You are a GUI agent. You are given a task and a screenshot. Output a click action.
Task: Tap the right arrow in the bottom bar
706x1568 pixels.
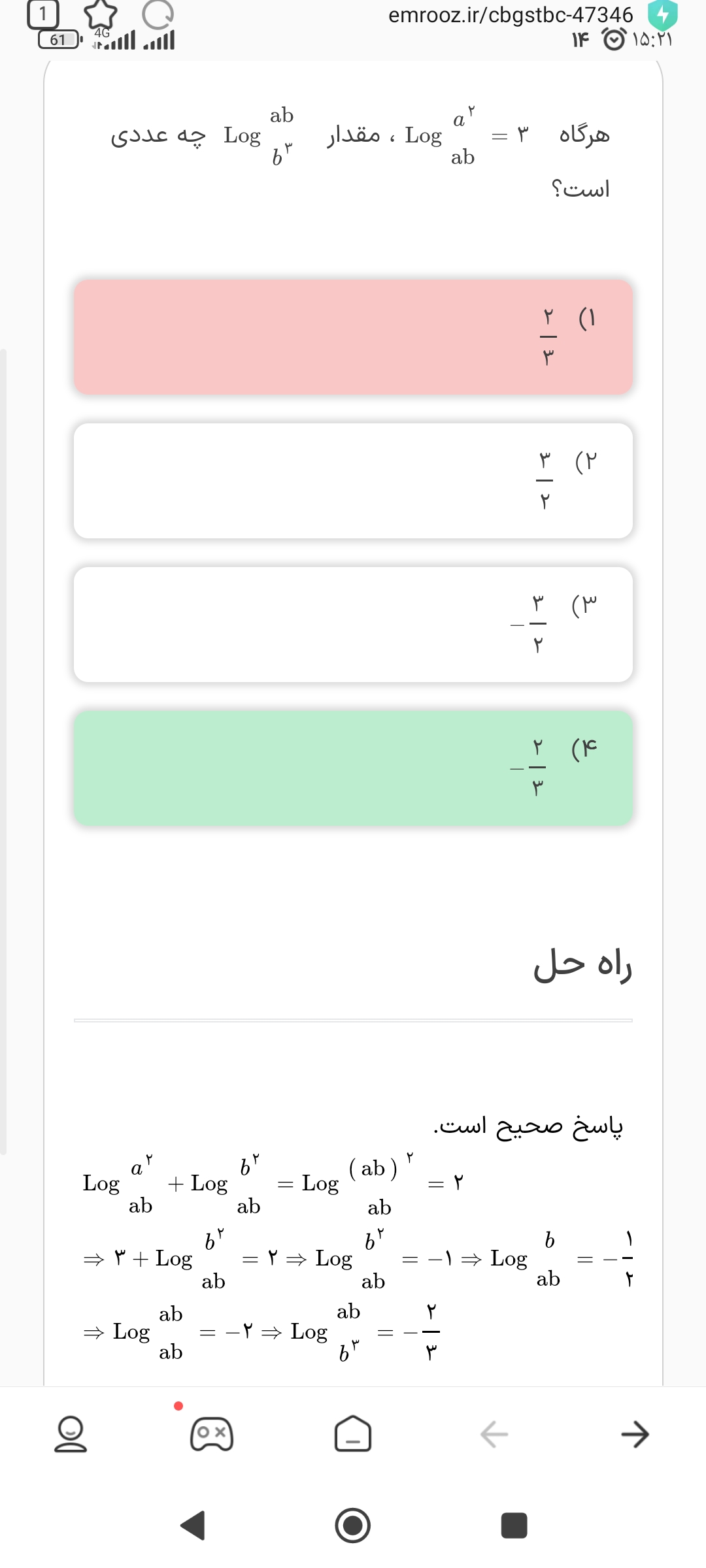pyautogui.click(x=635, y=1434)
